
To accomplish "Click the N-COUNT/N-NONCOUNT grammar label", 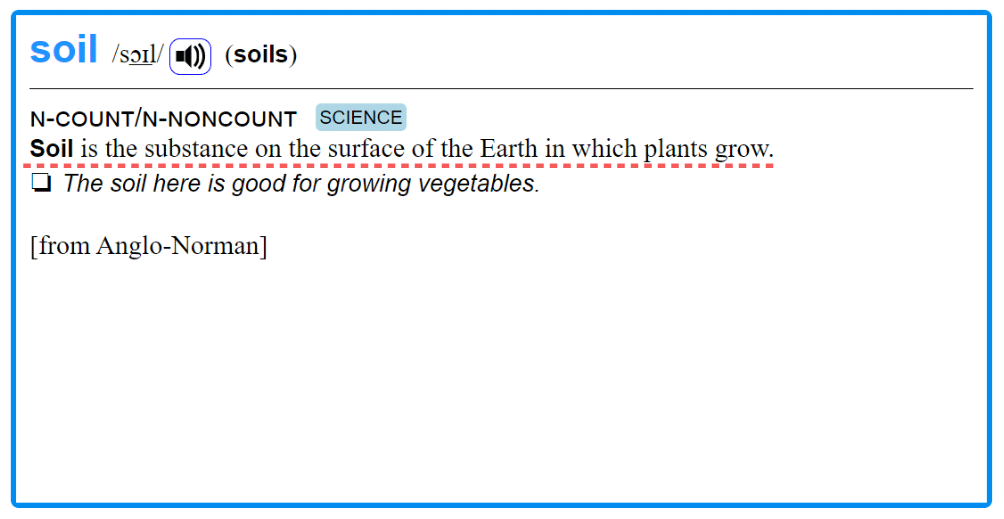I will (x=163, y=118).
